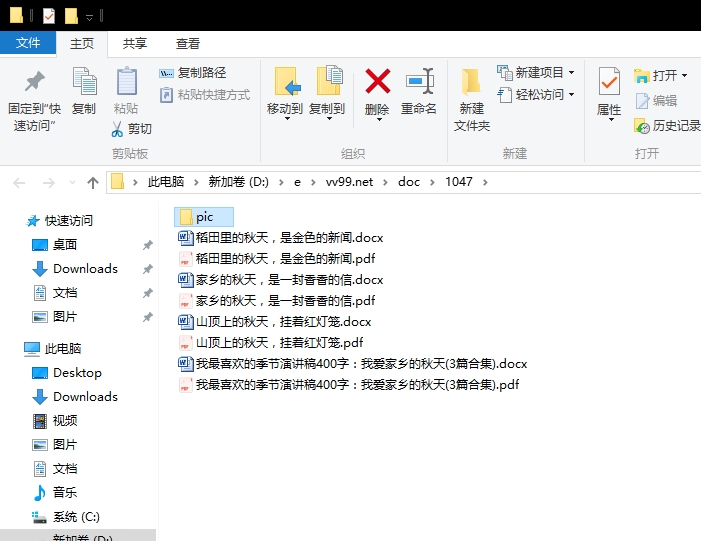Select 我最喜欢的季节演讲稿400字 pdf file
Viewport: 701px width, 541px height.
349,385
